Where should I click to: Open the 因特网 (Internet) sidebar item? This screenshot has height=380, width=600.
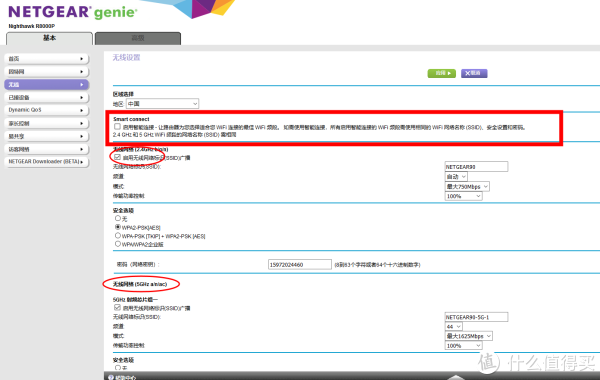tap(46, 72)
